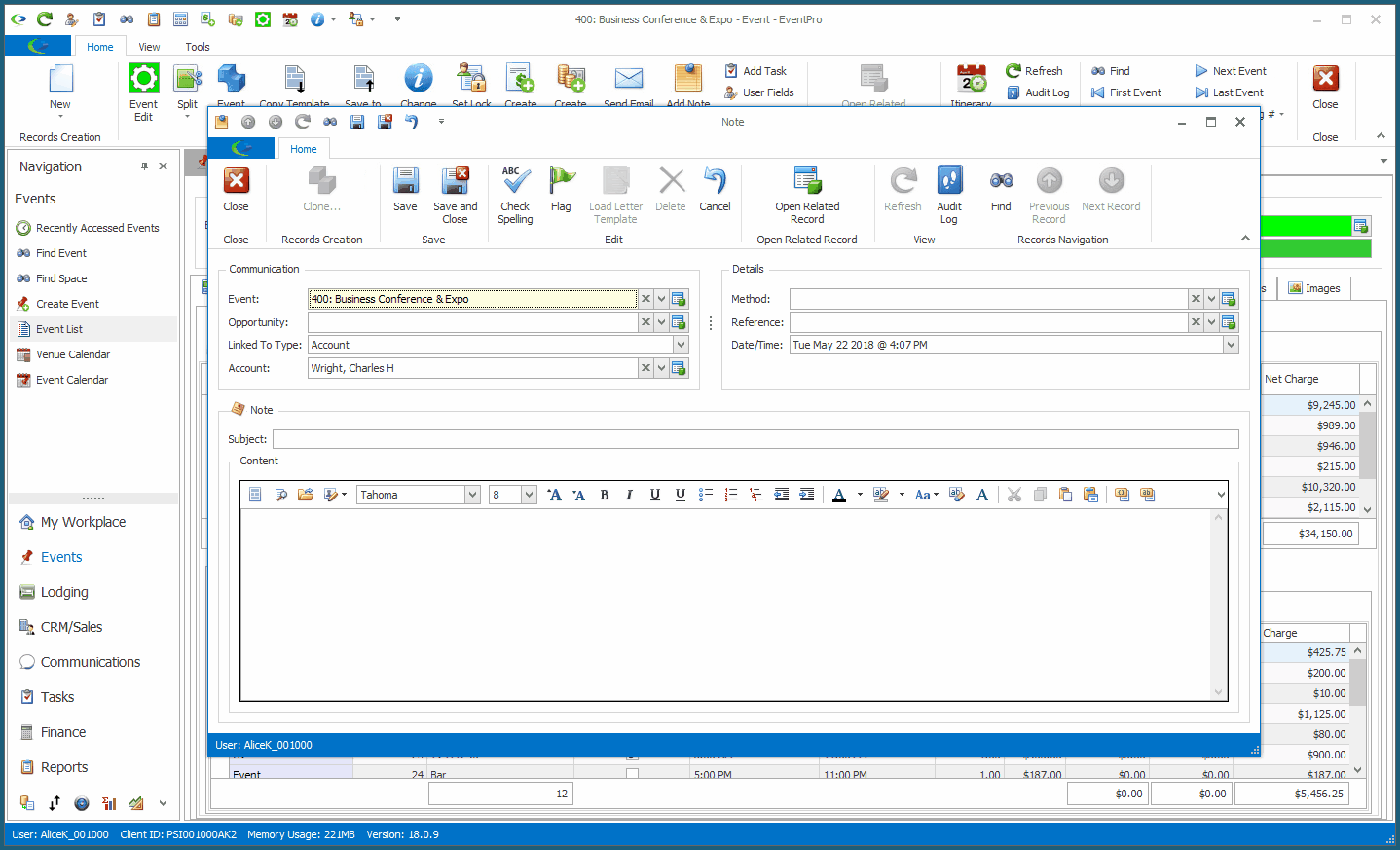
Task: Toggle bulleted list in content toolbar
Action: [x=706, y=495]
